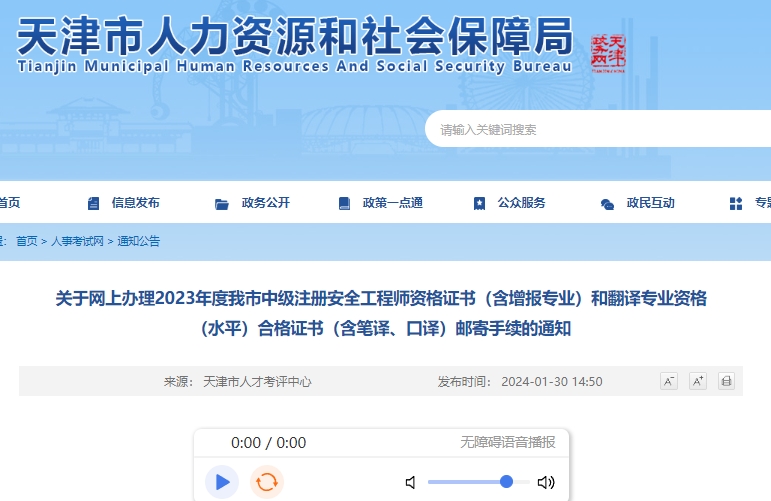The image size is (771, 501).
Task: Click the loud volume speaker icon
Action: pos(545,482)
